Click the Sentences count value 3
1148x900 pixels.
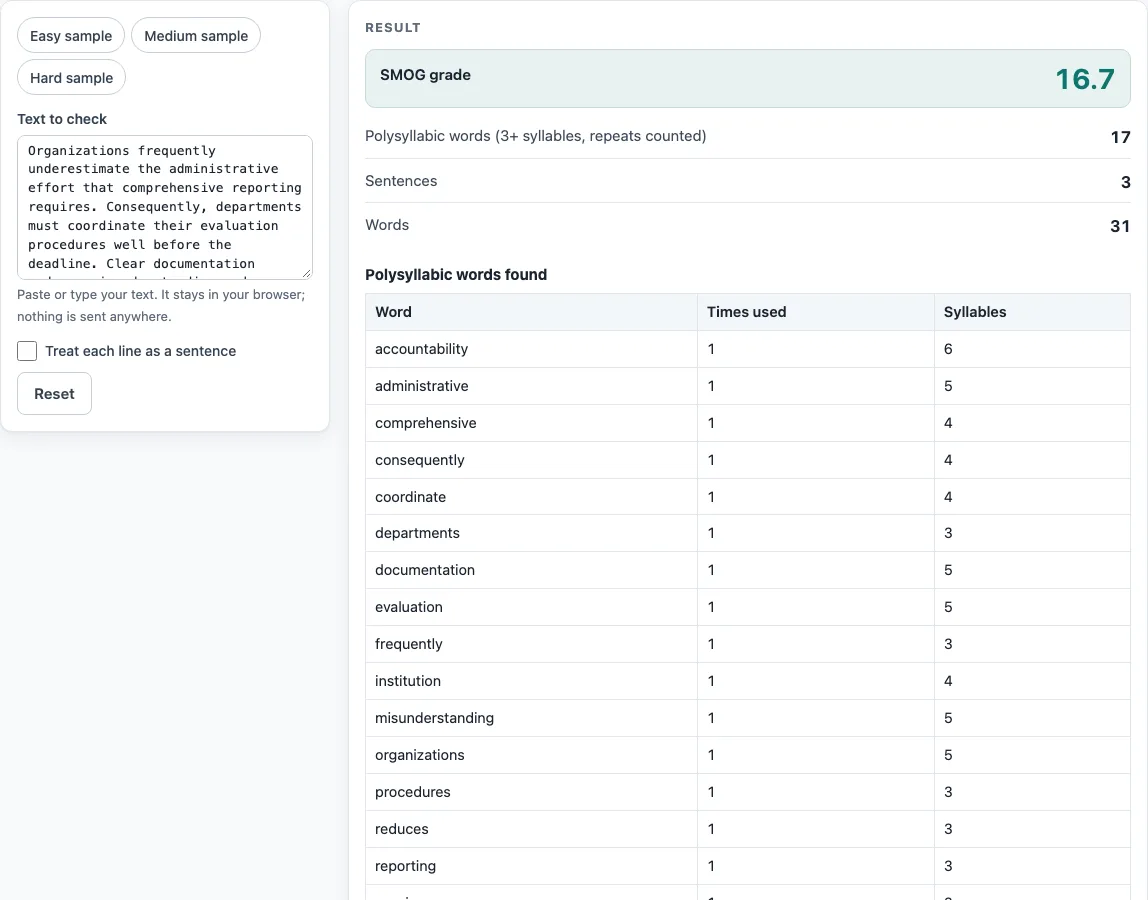(x=1125, y=182)
